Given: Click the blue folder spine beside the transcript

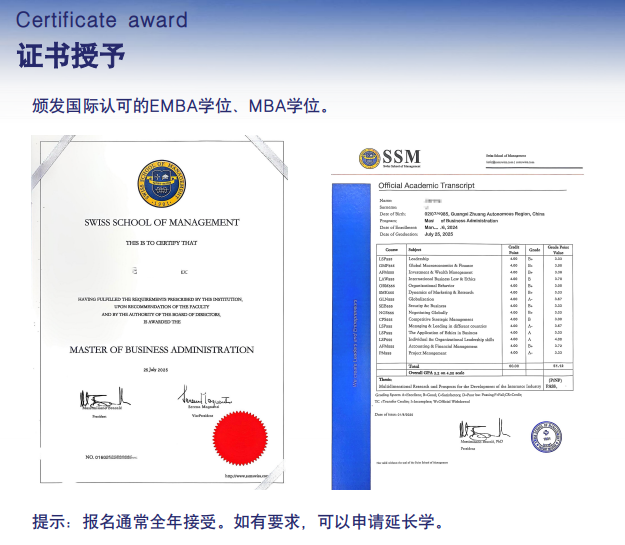Looking at the screenshot, I should 351,336.
